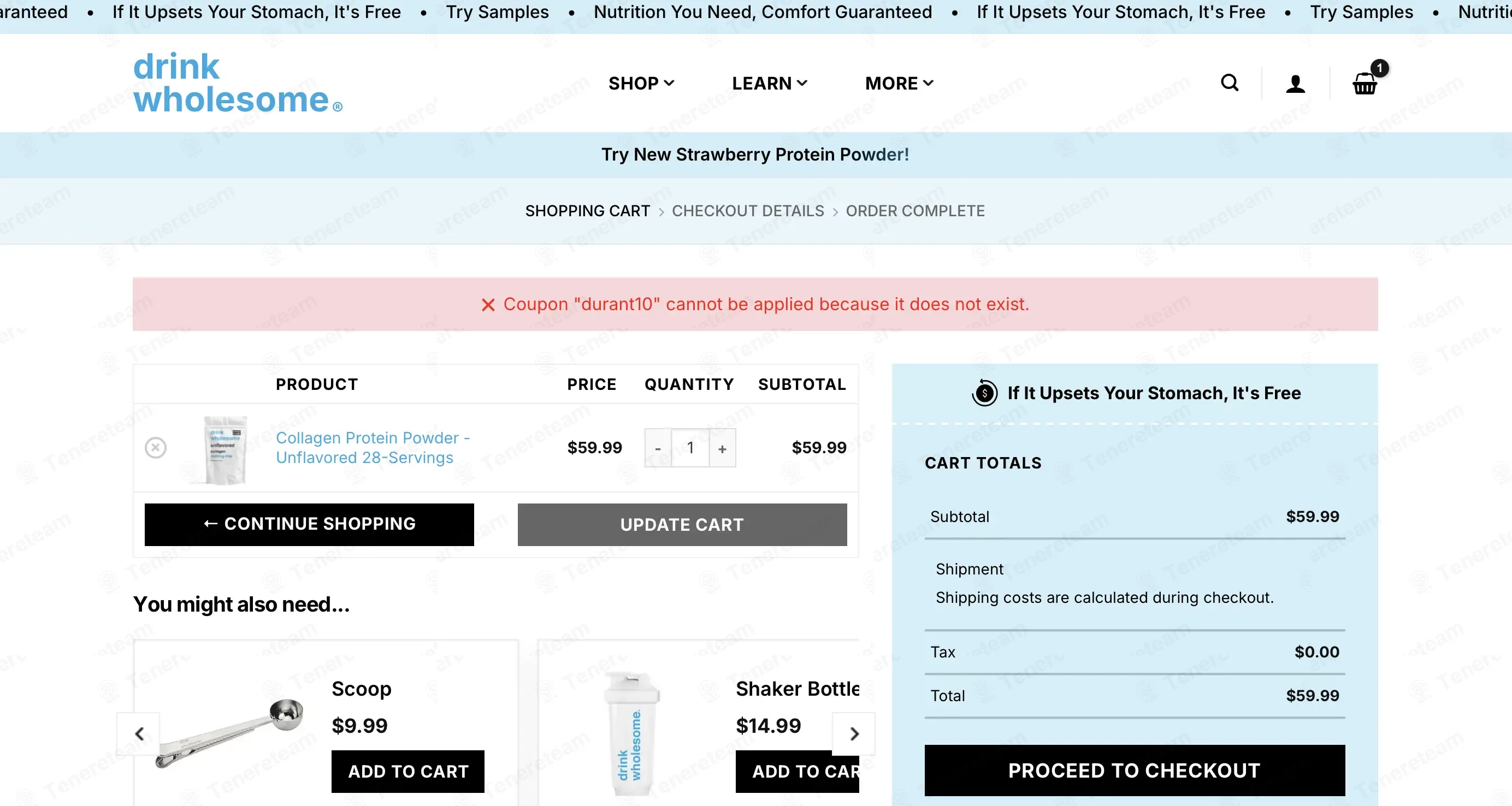Remove Collagen Protein Powder from cart
The image size is (1512, 806).
coord(156,448)
